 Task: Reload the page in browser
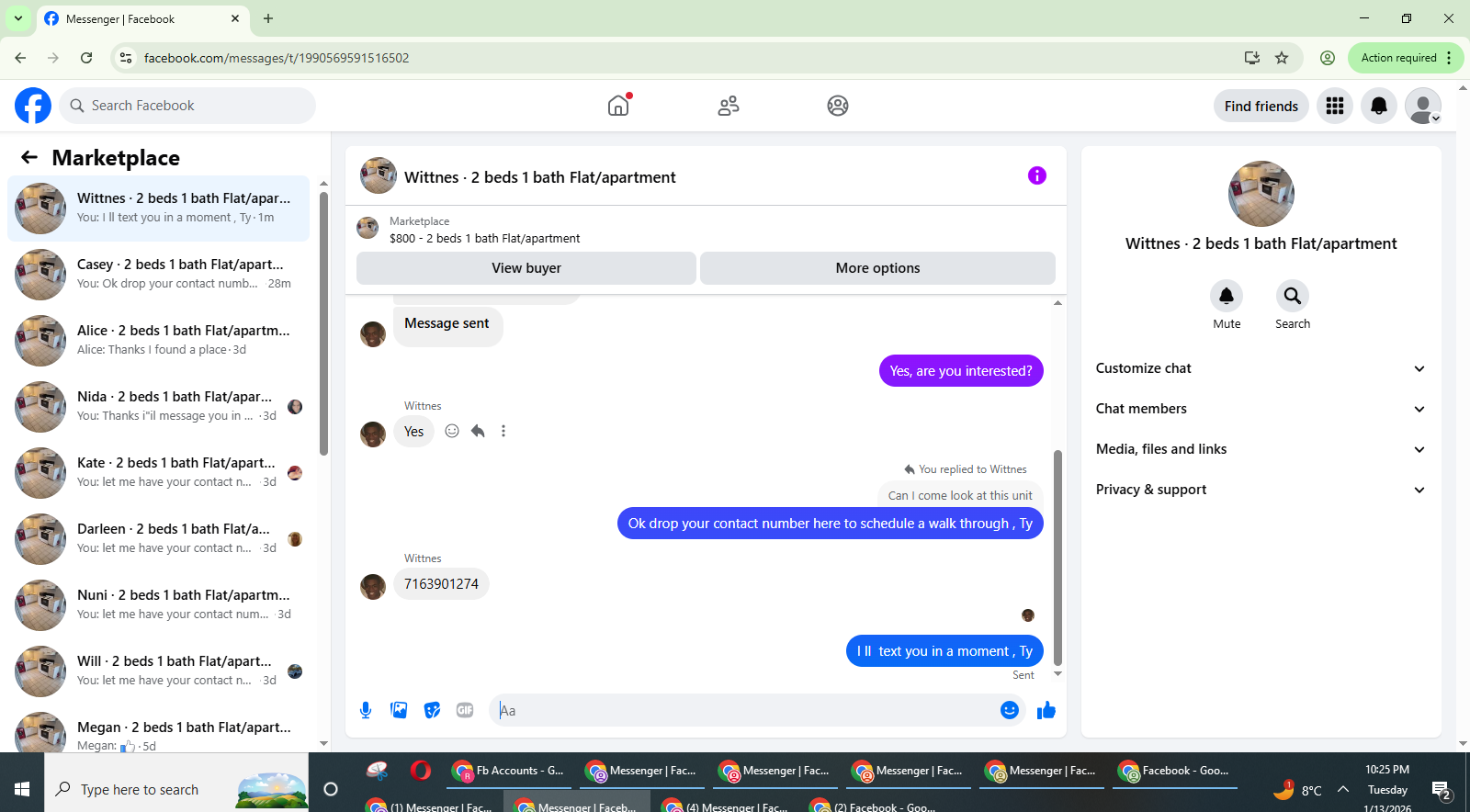[x=86, y=58]
